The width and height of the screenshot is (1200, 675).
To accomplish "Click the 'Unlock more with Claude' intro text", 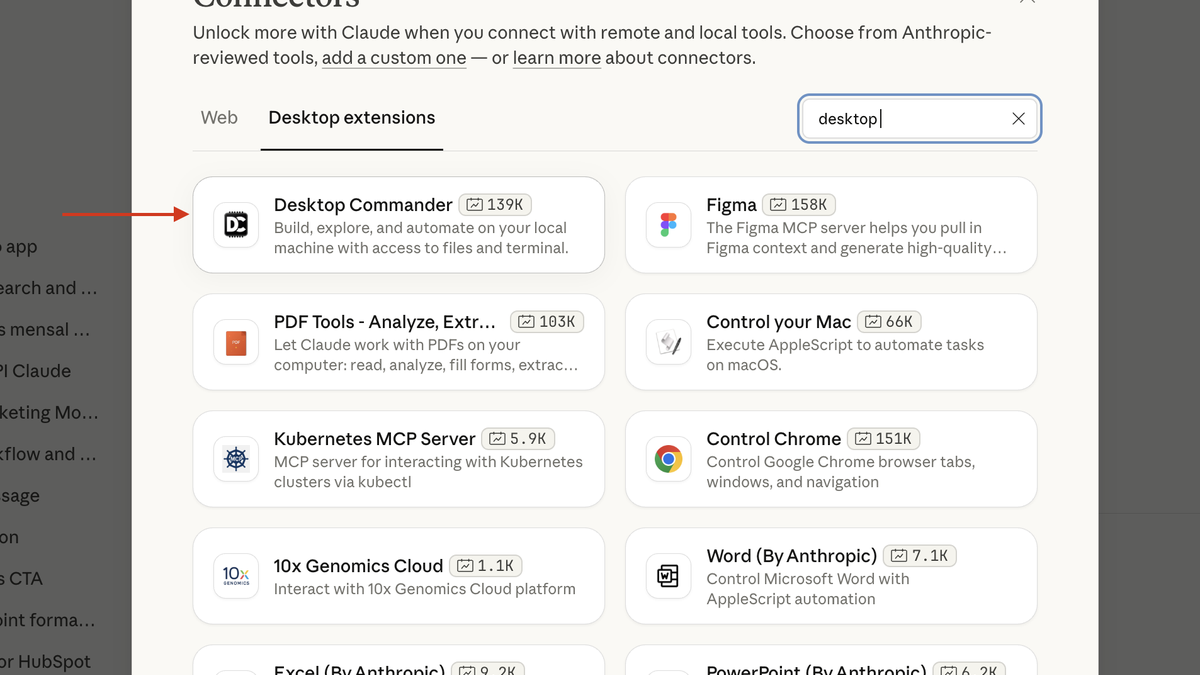I will click(x=592, y=45).
